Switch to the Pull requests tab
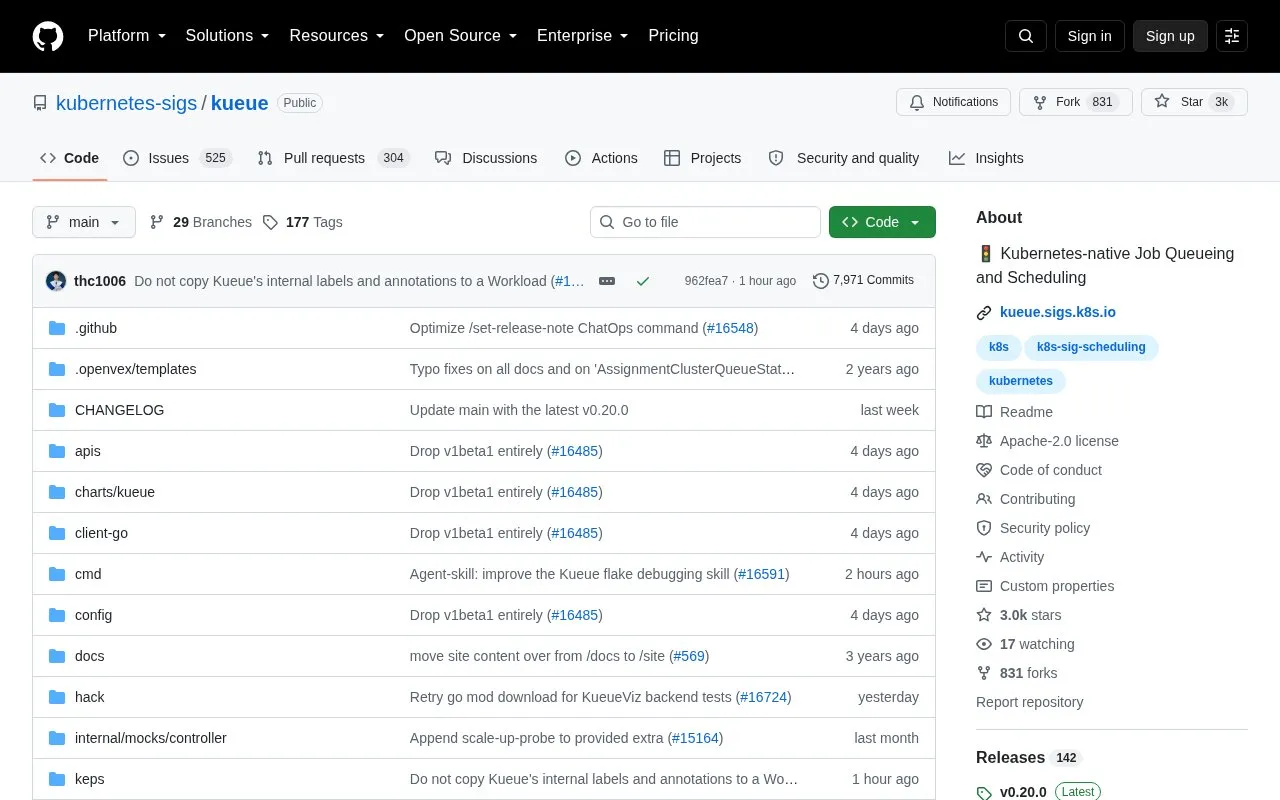 333,158
